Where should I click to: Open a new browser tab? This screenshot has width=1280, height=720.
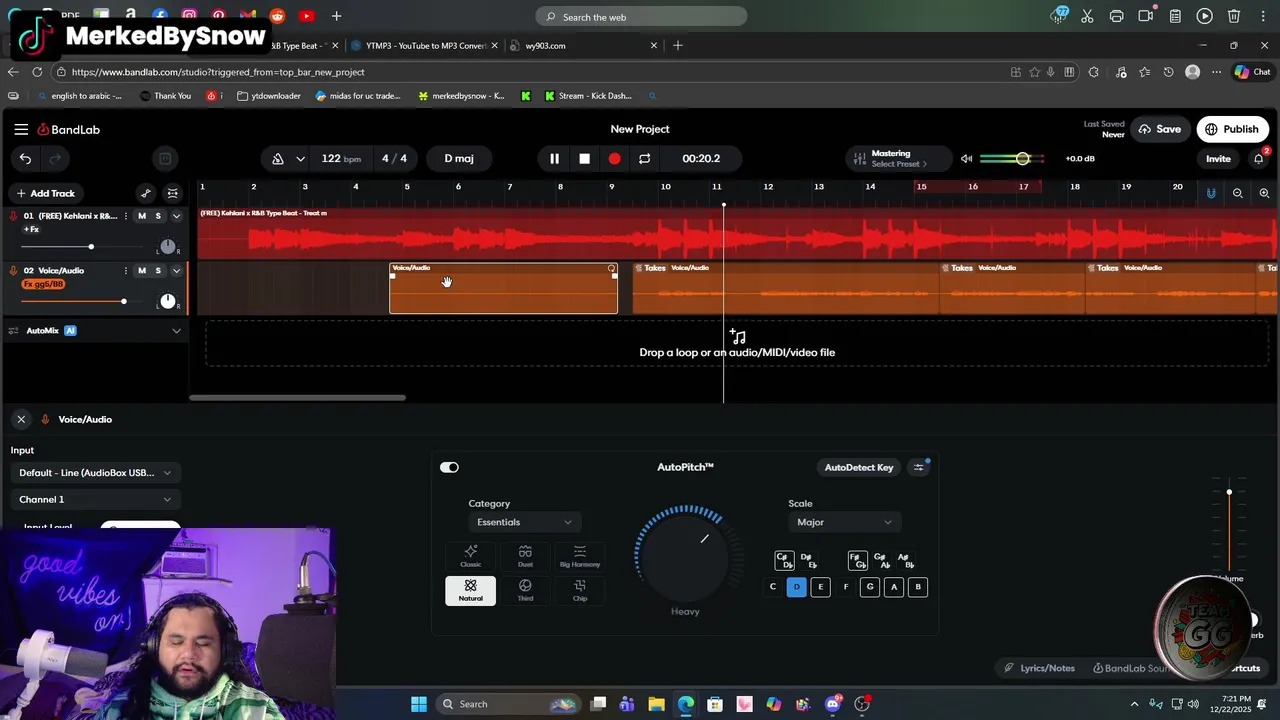[x=678, y=45]
